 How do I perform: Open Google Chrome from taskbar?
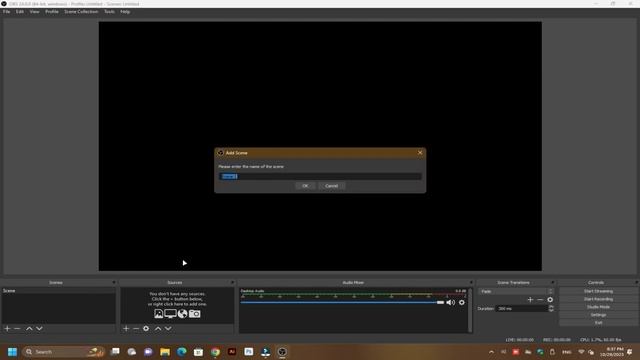point(215,352)
